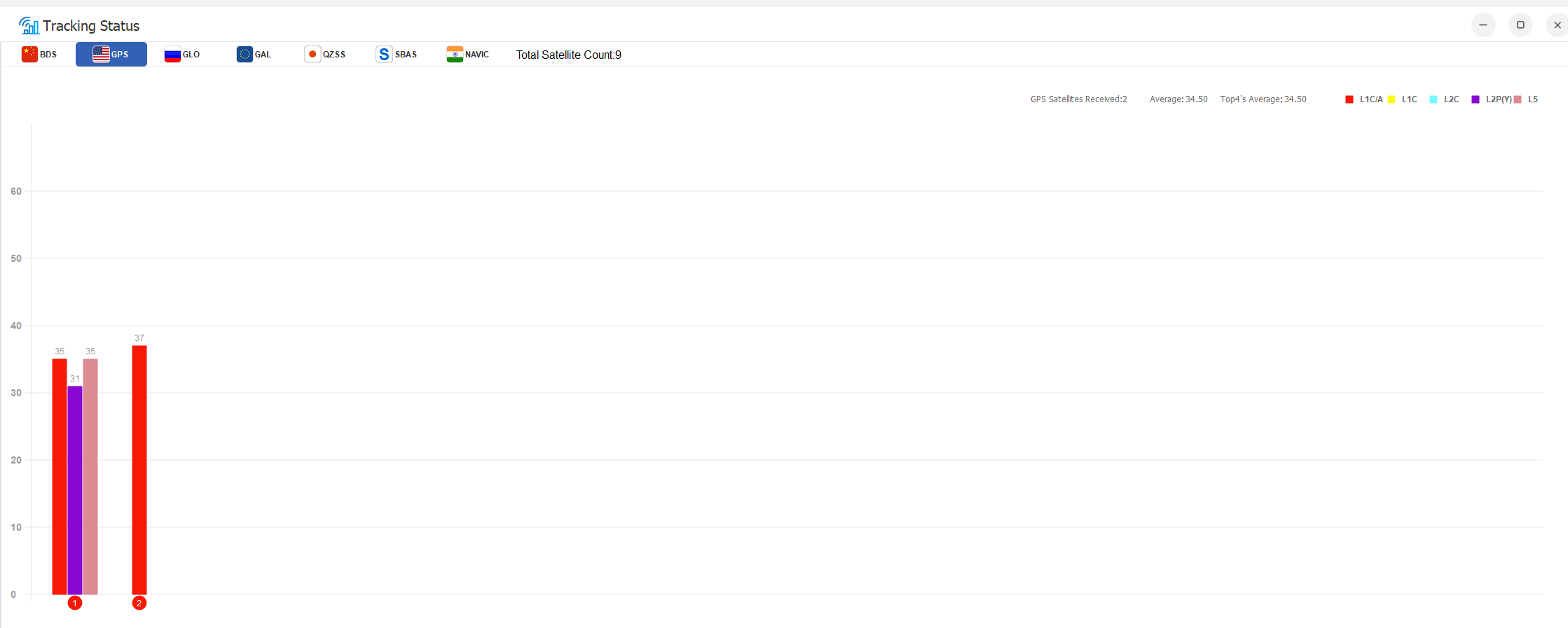Screen dimensions: 1568x628
Task: Click the GLO Russian flag icon
Action: 172,55
